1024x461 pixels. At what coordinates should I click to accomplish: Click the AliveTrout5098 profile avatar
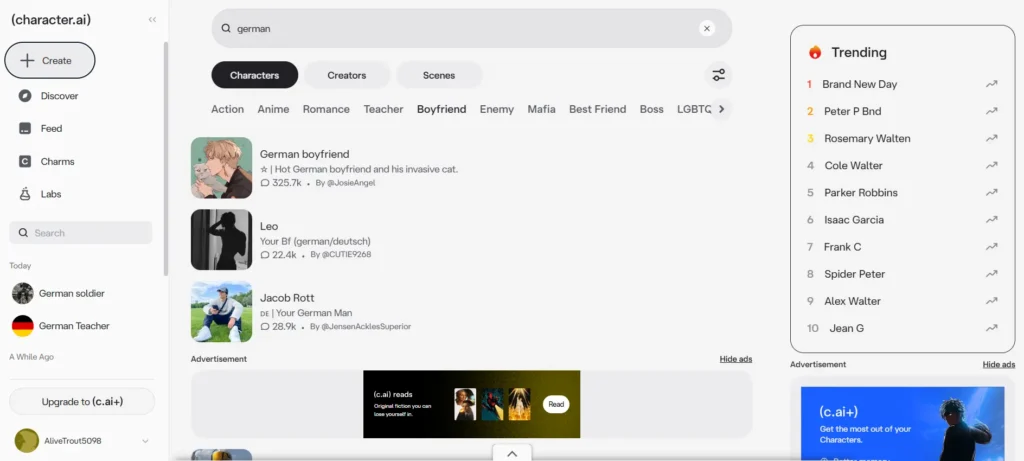coord(27,441)
